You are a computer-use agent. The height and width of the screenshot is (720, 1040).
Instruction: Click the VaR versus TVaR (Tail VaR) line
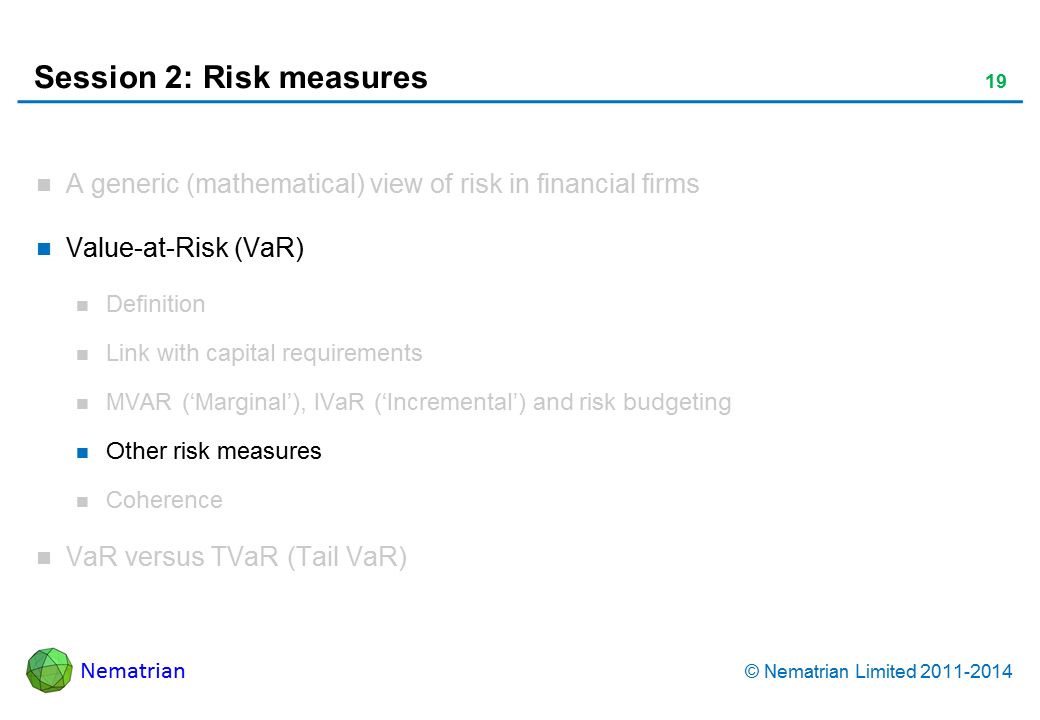[236, 558]
